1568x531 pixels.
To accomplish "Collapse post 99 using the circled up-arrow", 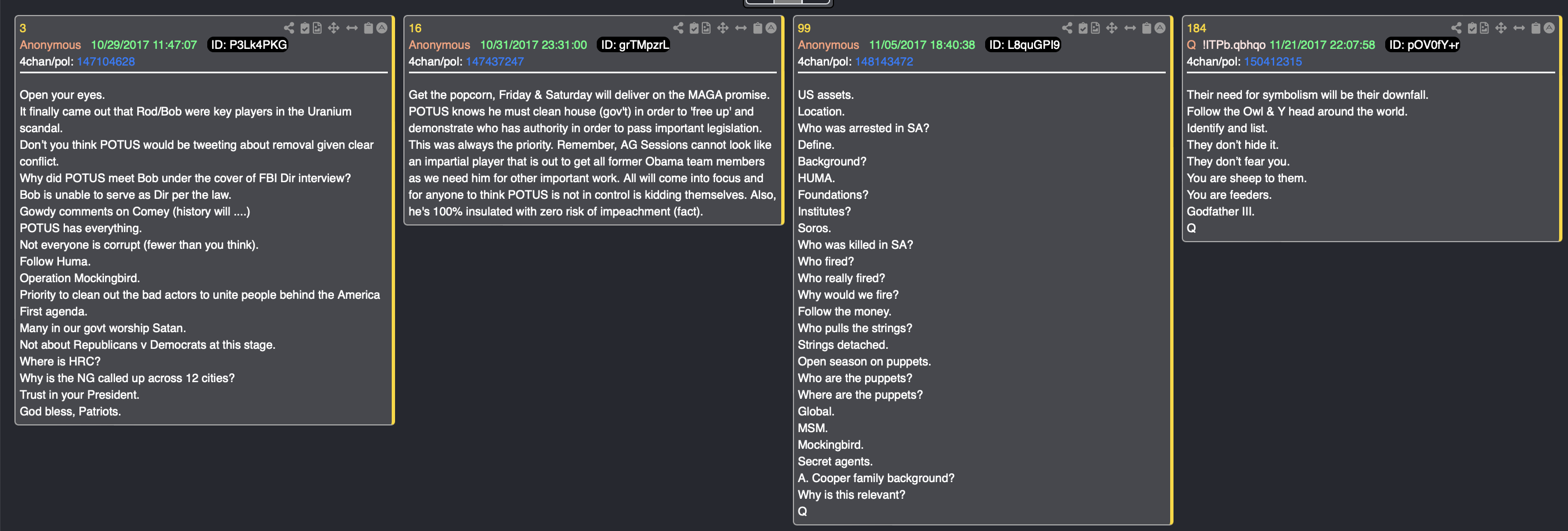I will tap(1160, 28).
